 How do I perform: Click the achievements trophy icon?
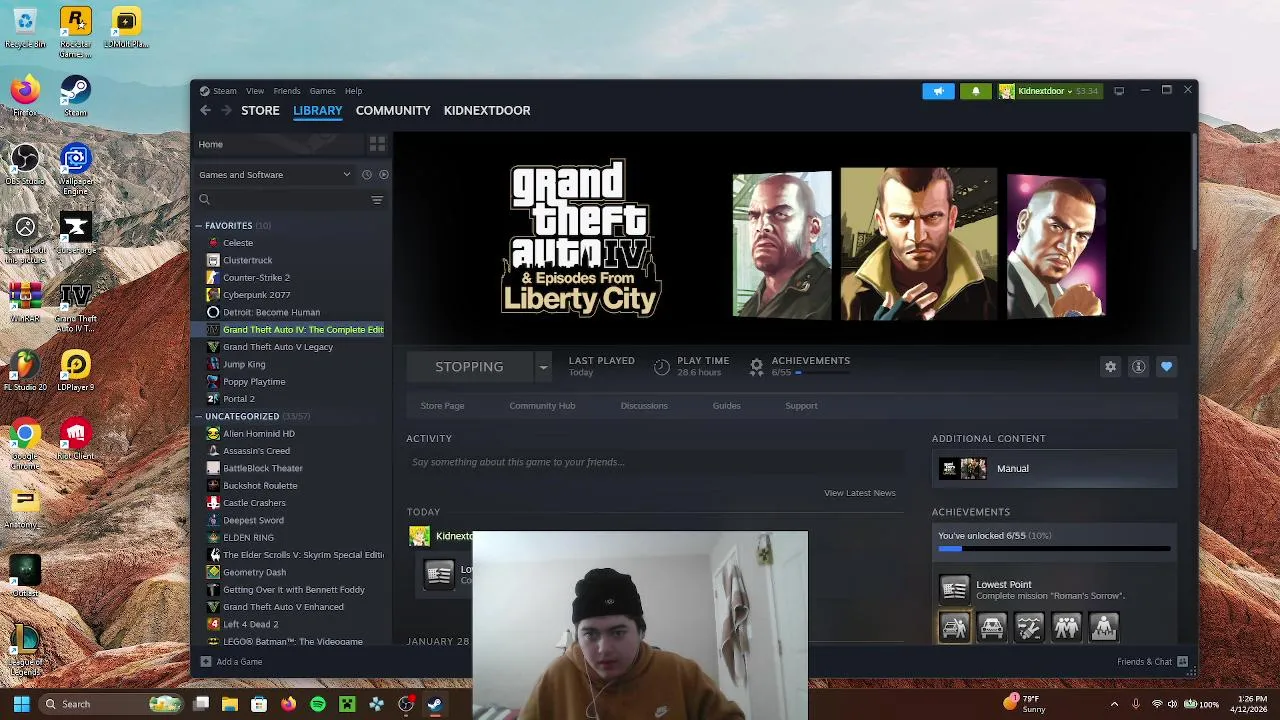pos(756,367)
